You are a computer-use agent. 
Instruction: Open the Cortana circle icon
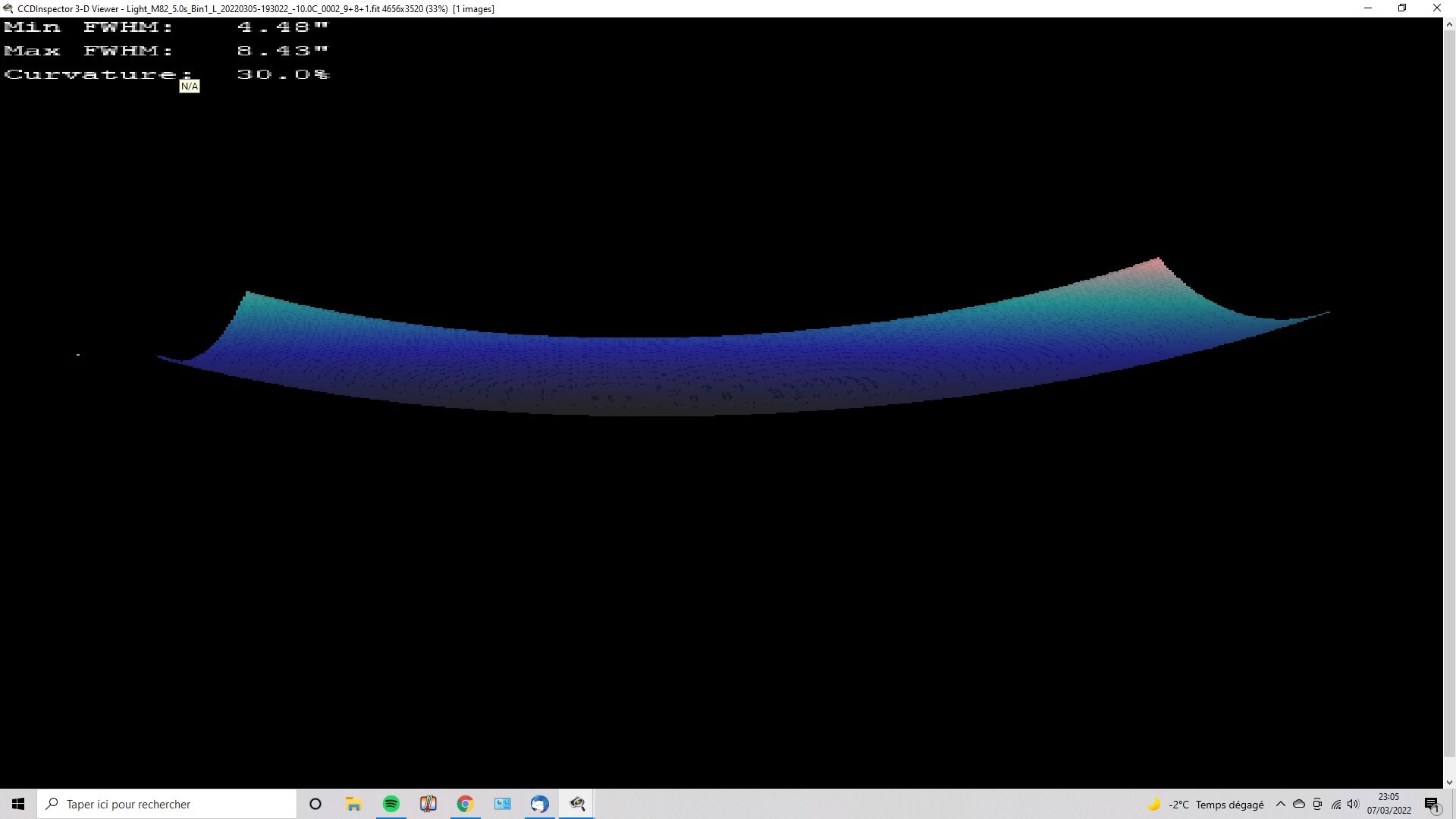pos(315,804)
